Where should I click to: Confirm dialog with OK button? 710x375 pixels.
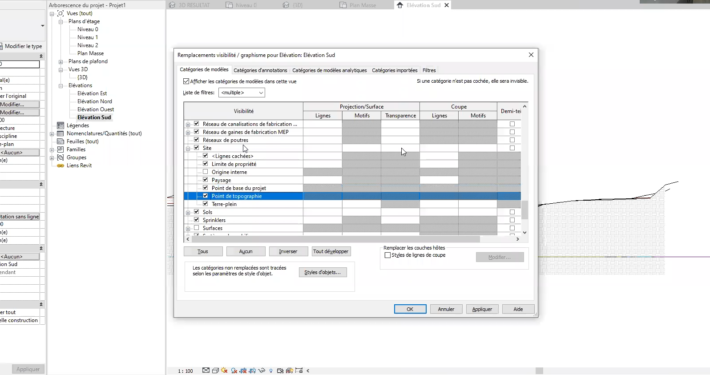point(410,309)
